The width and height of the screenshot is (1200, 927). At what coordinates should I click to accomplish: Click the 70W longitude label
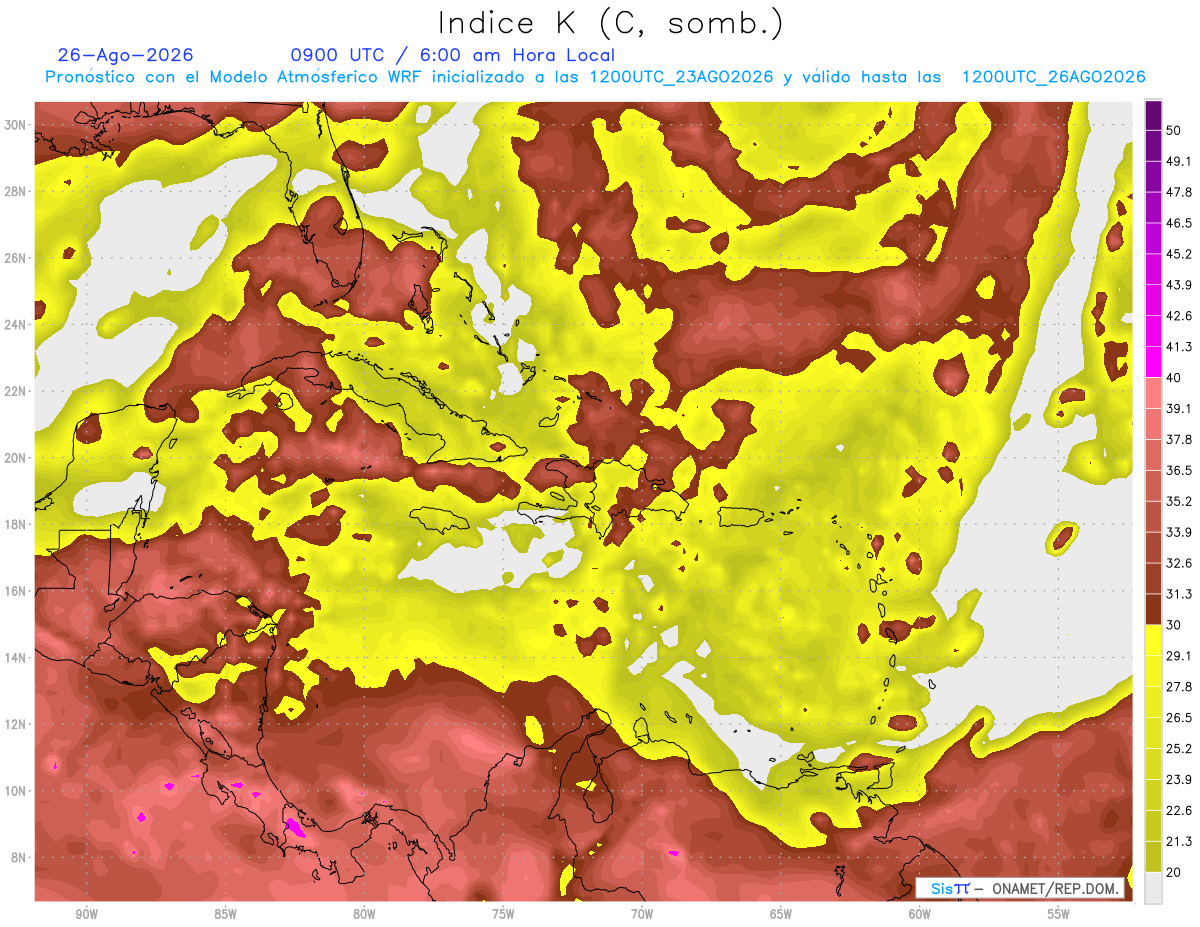[642, 914]
